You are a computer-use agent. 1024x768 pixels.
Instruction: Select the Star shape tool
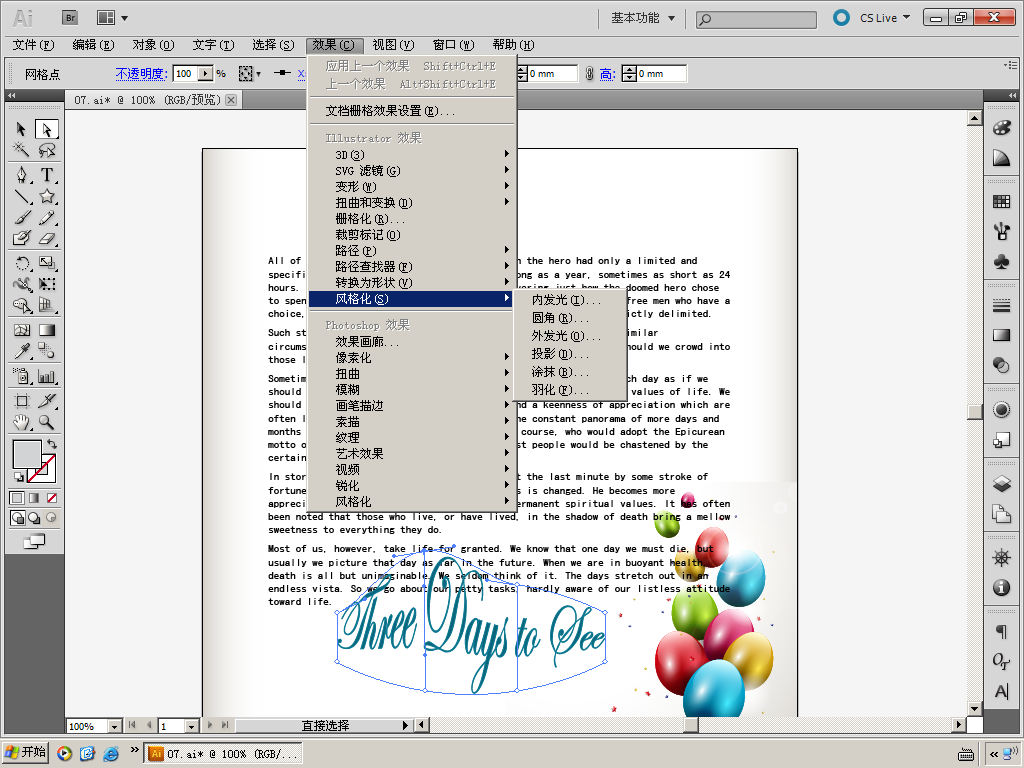pyautogui.click(x=46, y=196)
